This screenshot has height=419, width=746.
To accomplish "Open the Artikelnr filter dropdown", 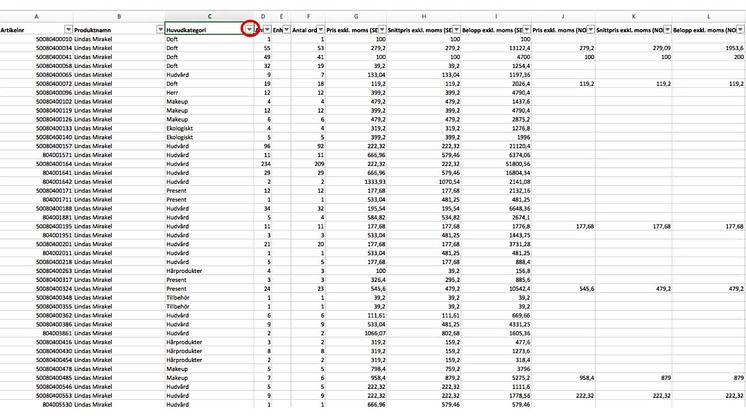I will tap(69, 29).
